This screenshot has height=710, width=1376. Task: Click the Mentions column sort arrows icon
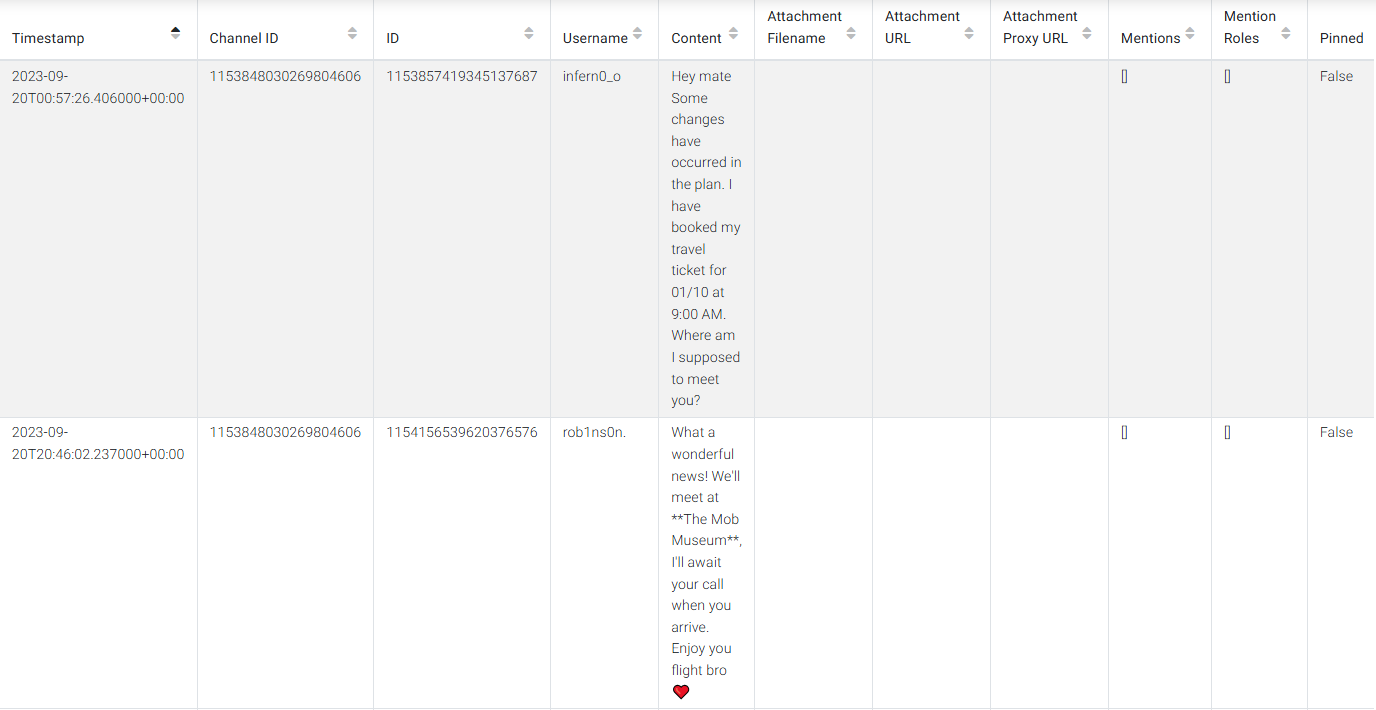(x=1190, y=33)
